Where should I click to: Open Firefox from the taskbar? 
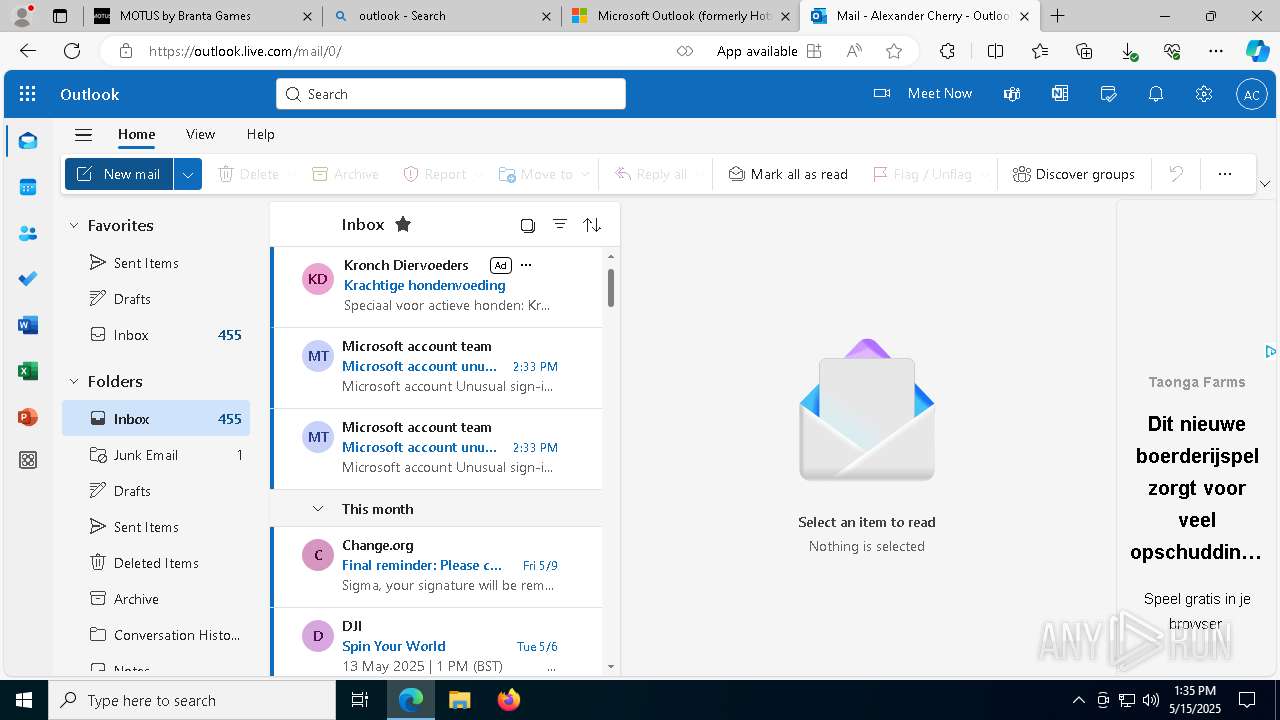509,700
